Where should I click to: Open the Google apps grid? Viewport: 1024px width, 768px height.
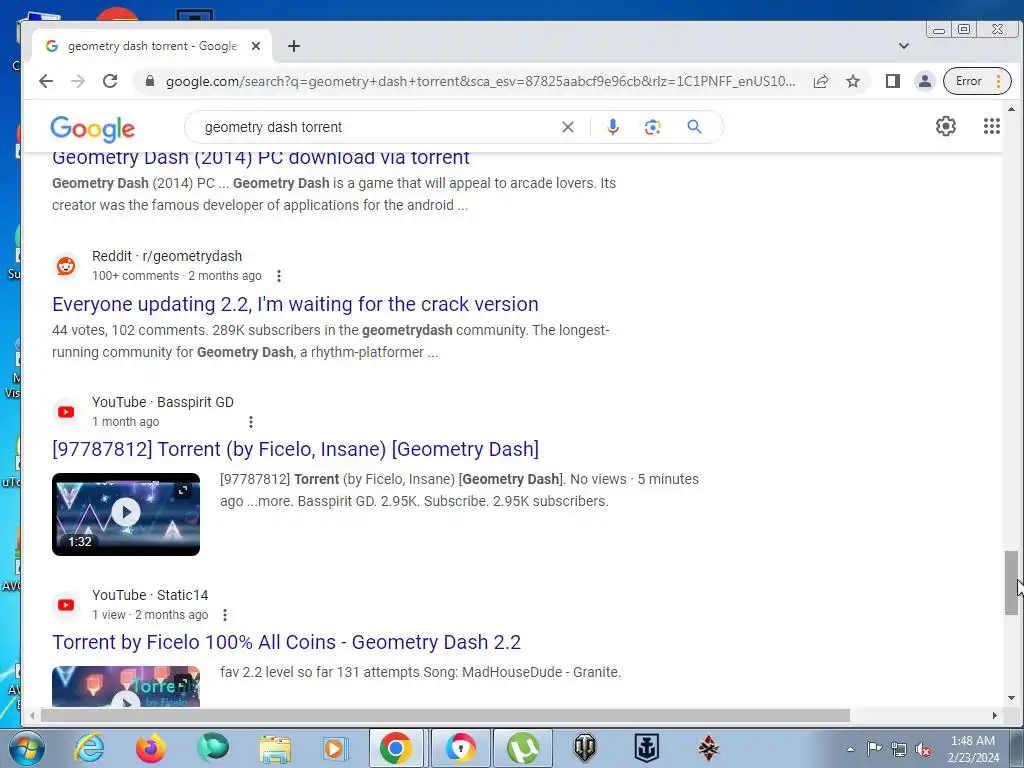992,126
